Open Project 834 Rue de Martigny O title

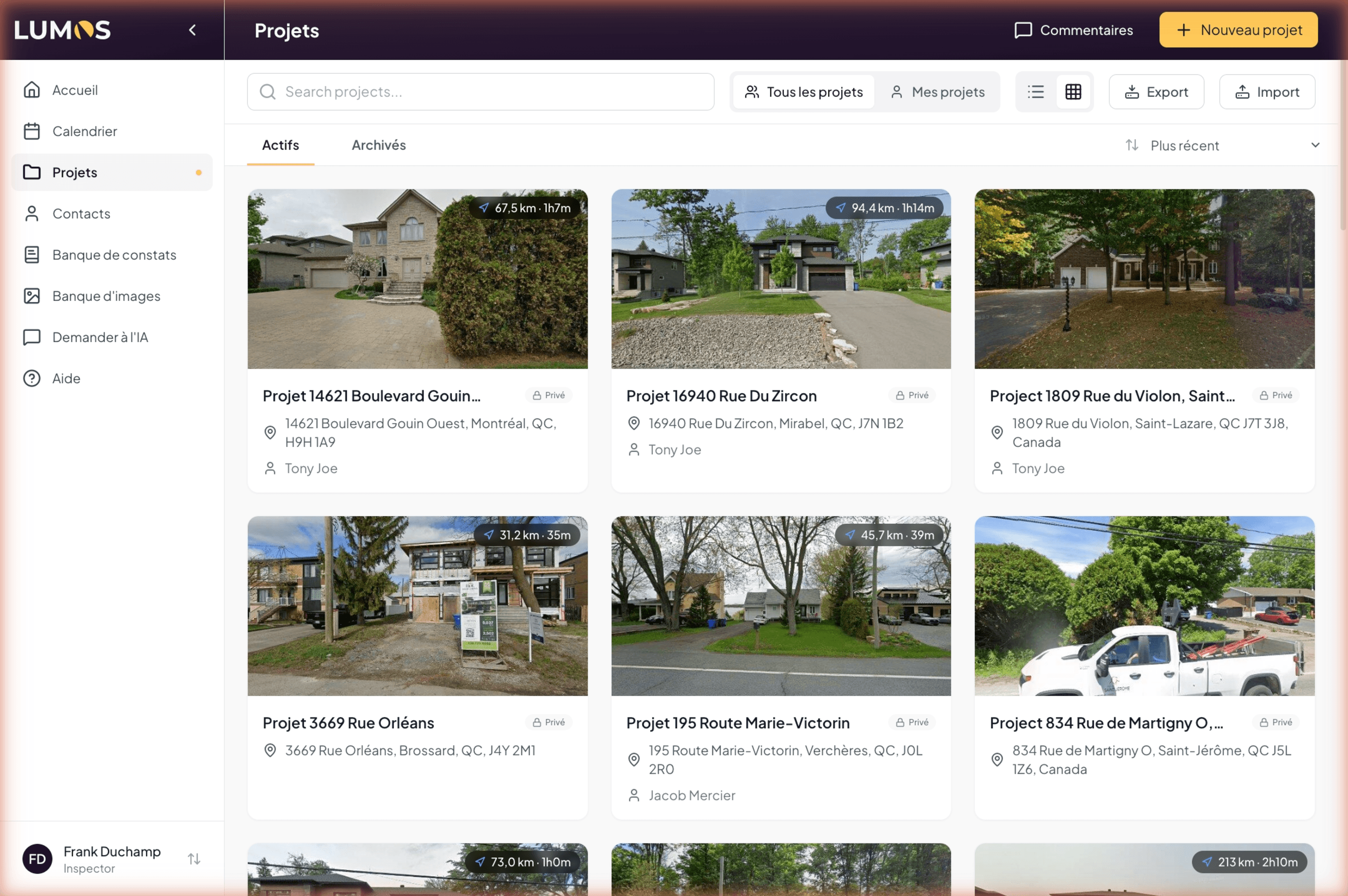coord(1106,723)
